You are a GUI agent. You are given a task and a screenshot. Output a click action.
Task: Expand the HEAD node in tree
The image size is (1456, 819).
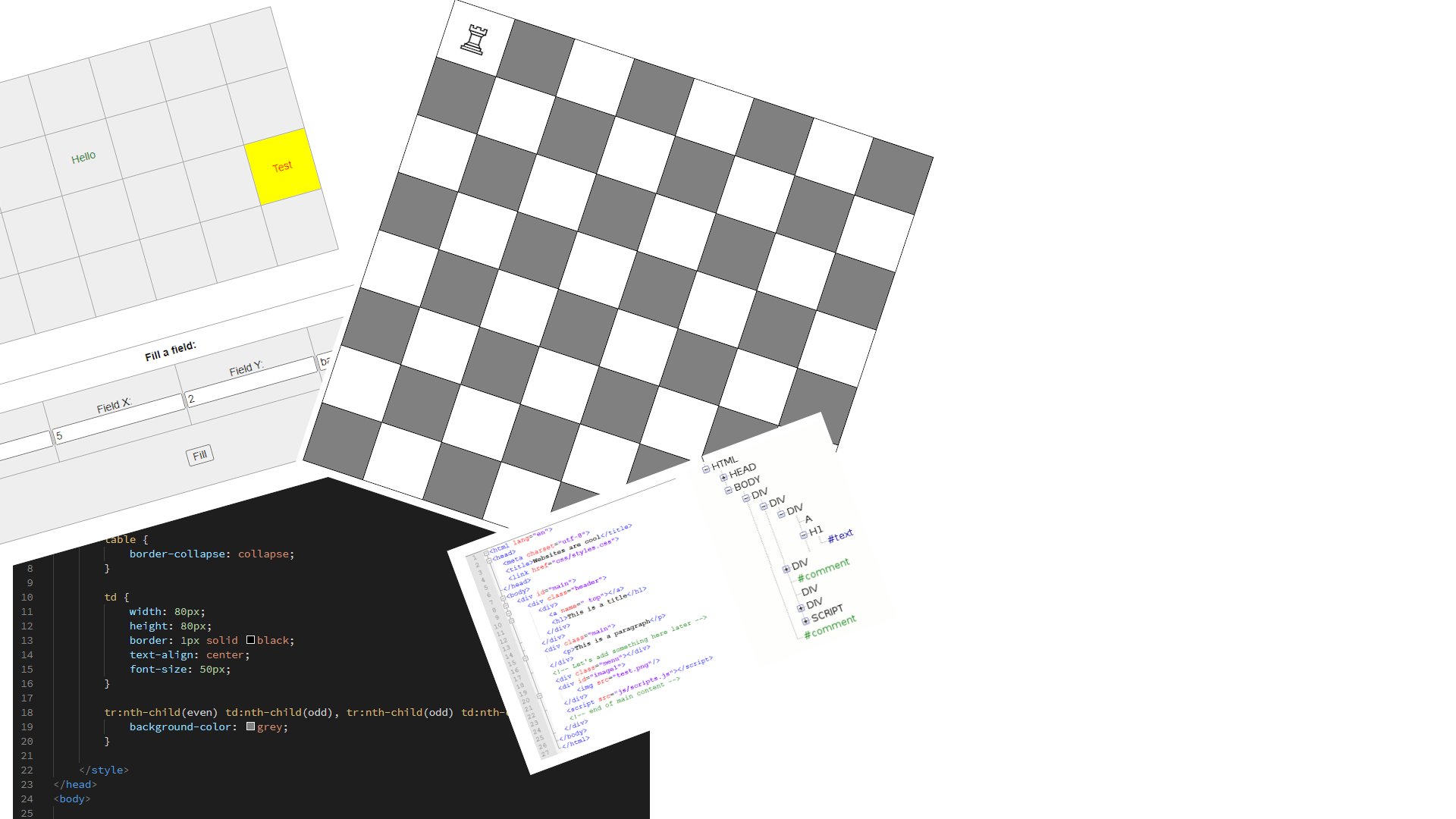pyautogui.click(x=723, y=478)
